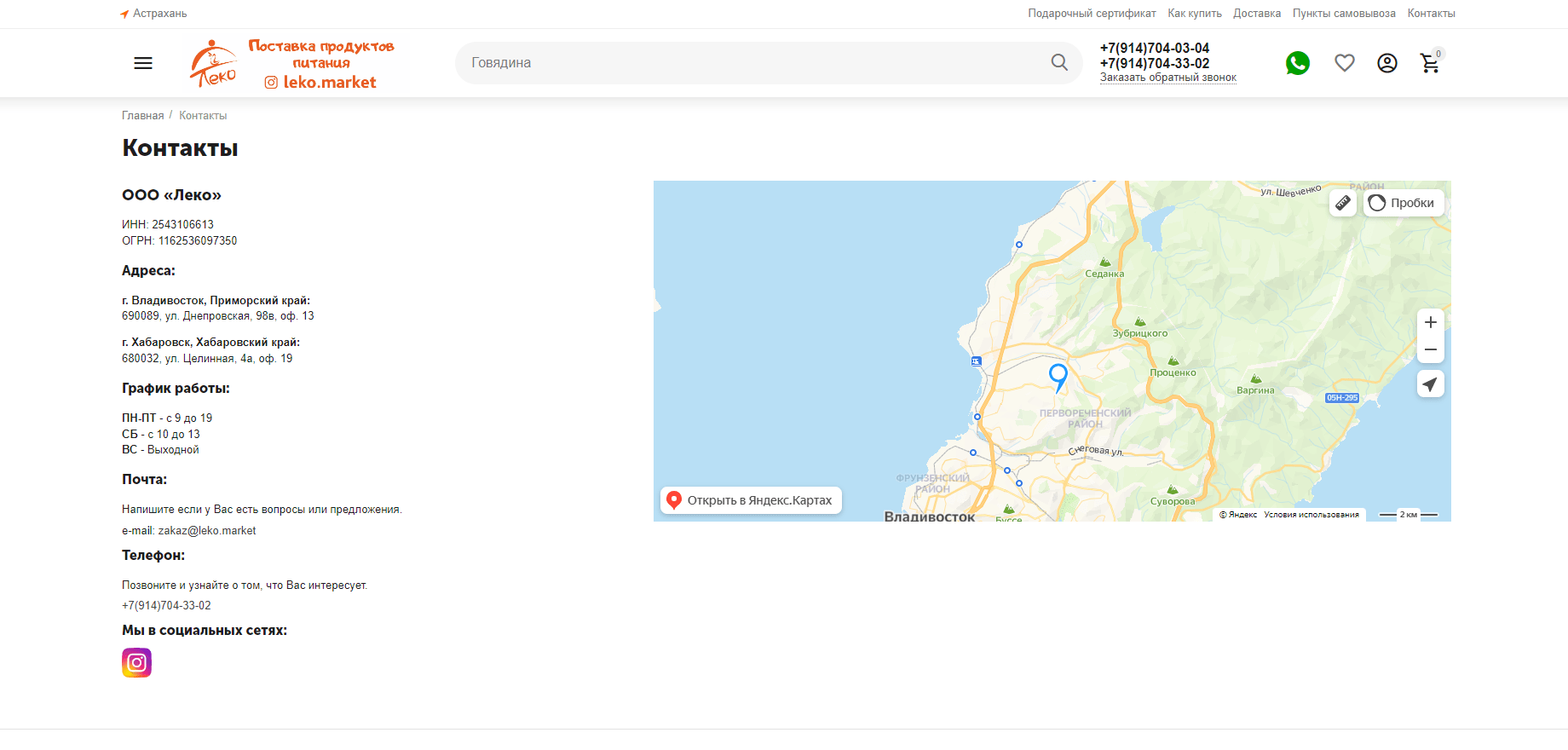Click ОГРН: 1162536097350 text

click(x=180, y=241)
